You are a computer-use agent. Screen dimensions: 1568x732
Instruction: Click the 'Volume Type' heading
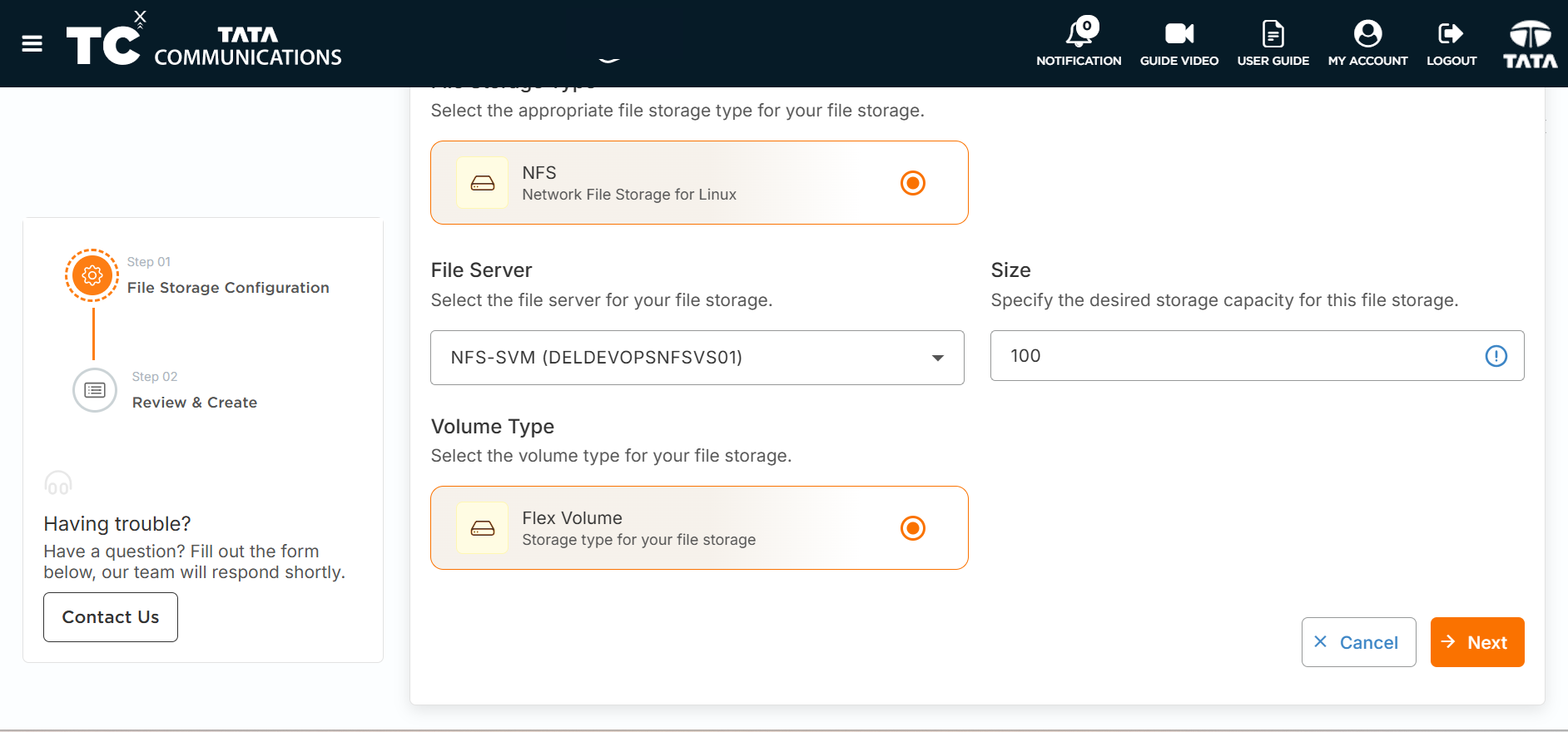(492, 427)
